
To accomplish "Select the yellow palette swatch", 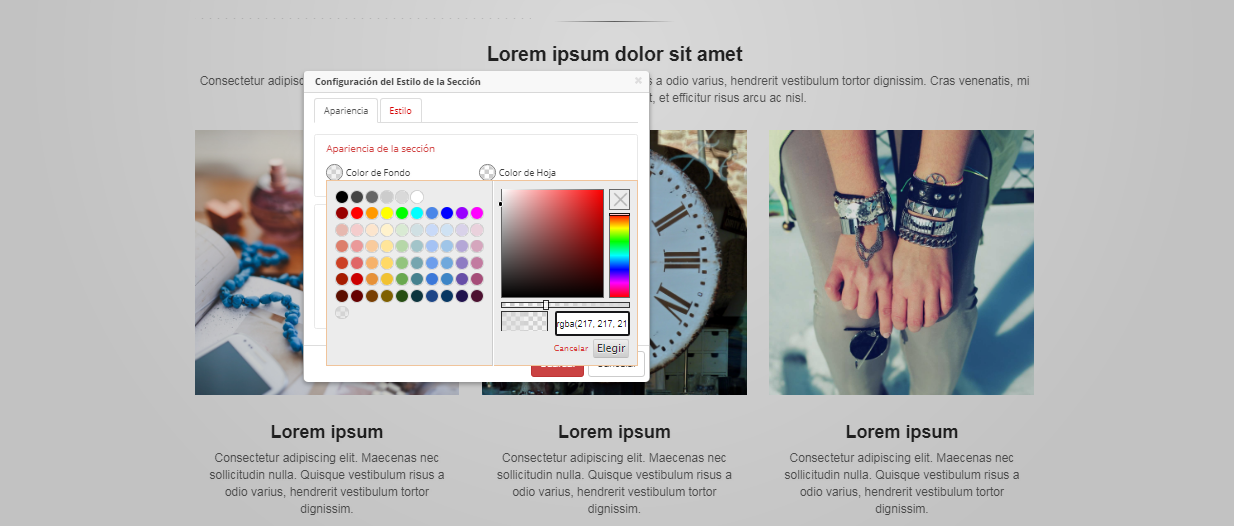I will [x=387, y=213].
